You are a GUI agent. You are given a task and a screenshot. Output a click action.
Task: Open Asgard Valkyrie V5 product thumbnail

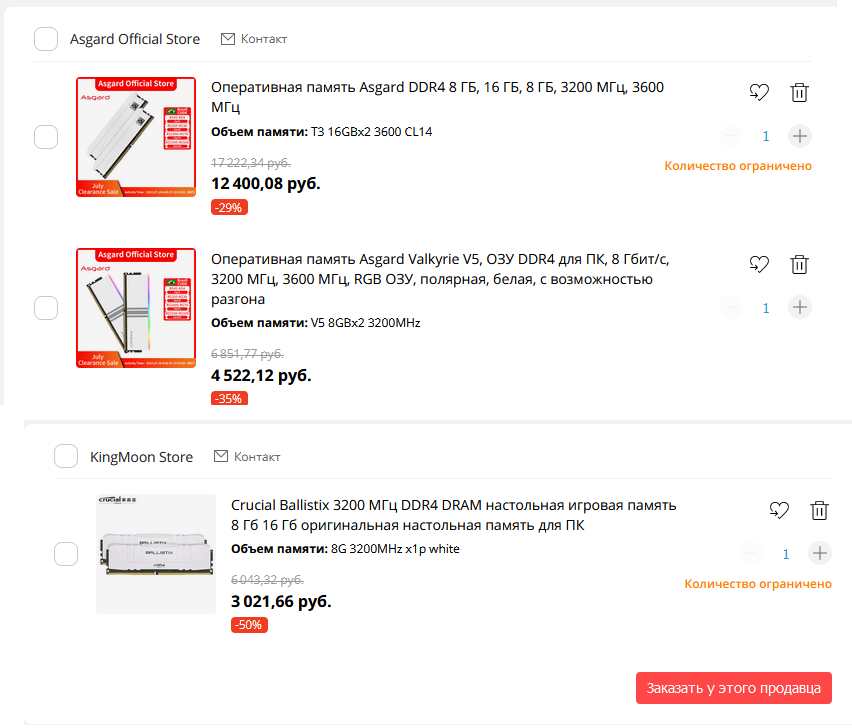click(136, 308)
